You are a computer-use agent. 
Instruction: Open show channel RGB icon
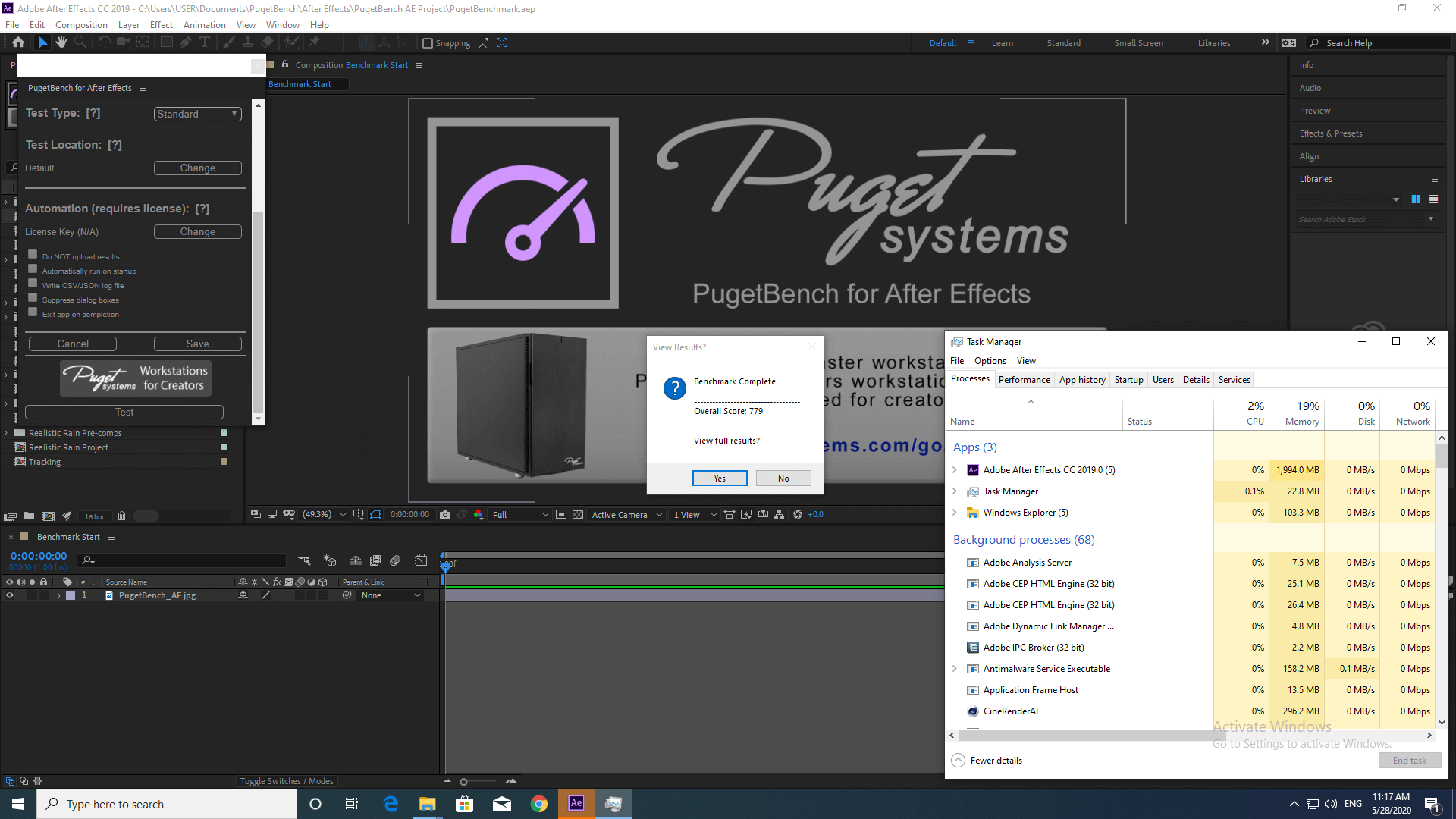(x=479, y=515)
